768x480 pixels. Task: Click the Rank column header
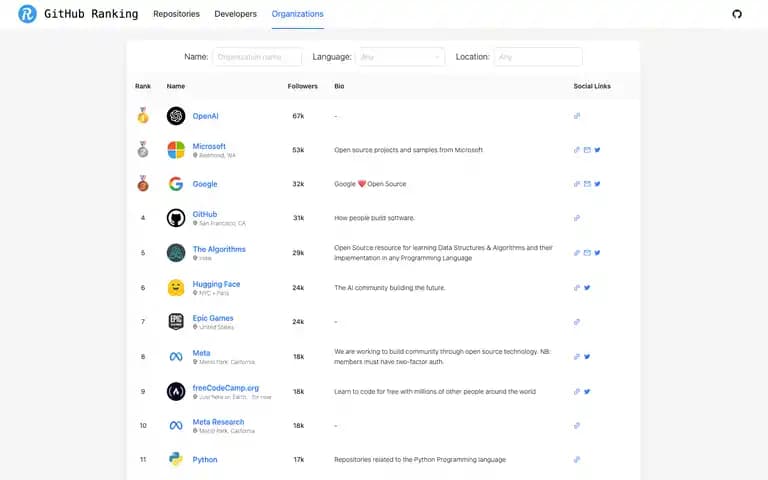point(143,86)
